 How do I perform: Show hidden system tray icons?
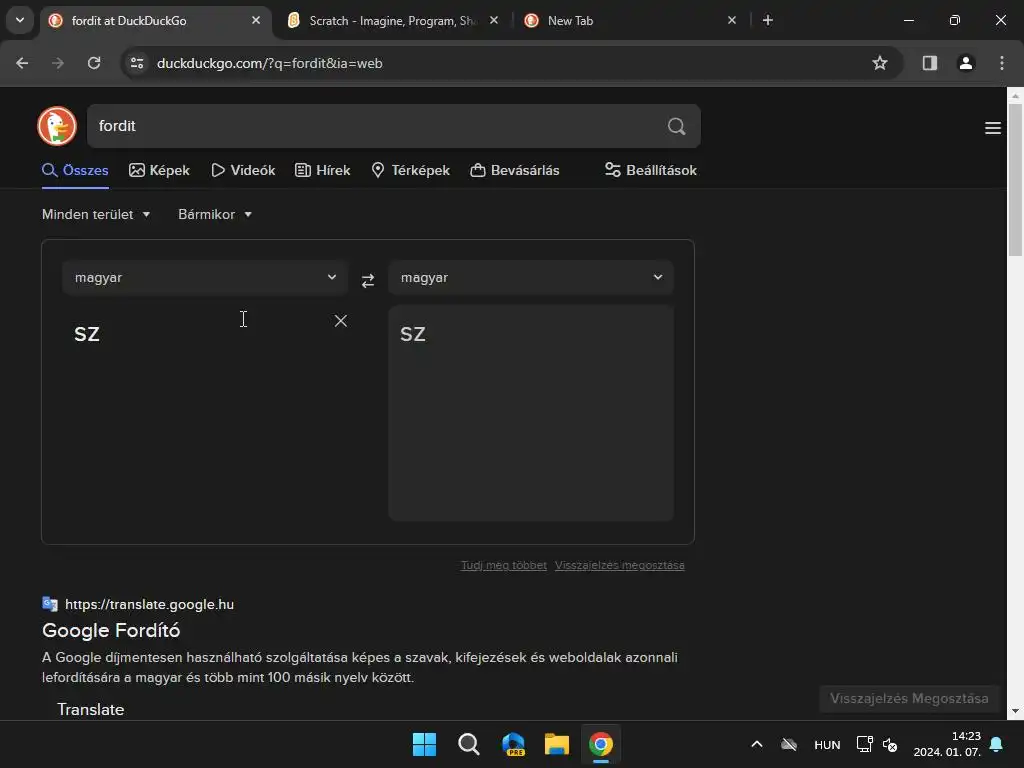point(757,744)
